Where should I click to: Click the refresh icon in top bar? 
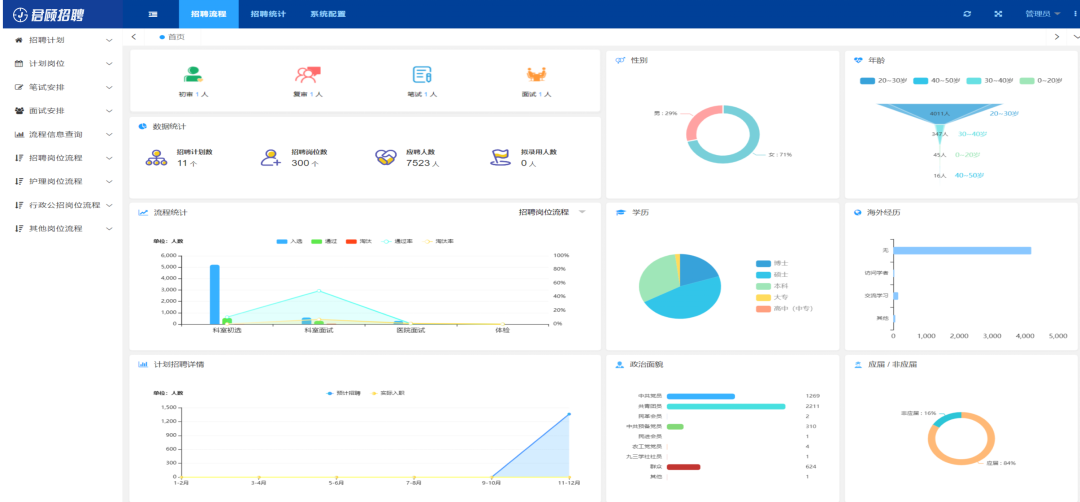967,14
